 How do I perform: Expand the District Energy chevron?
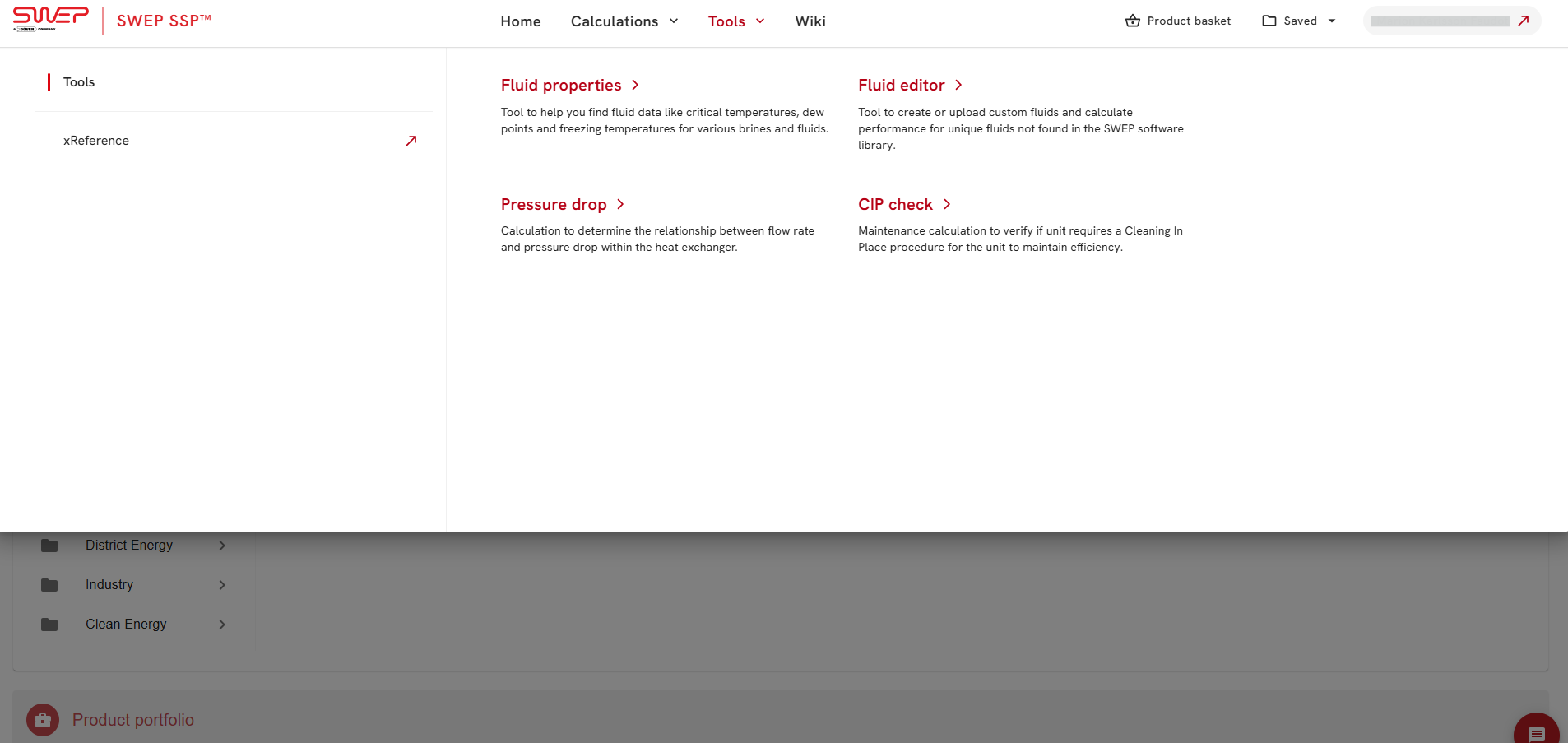point(222,546)
